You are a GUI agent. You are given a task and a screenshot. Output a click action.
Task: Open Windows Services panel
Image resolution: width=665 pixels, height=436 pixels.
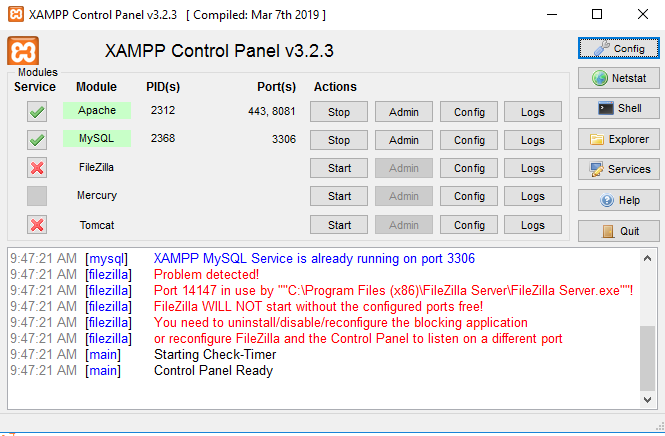click(618, 169)
